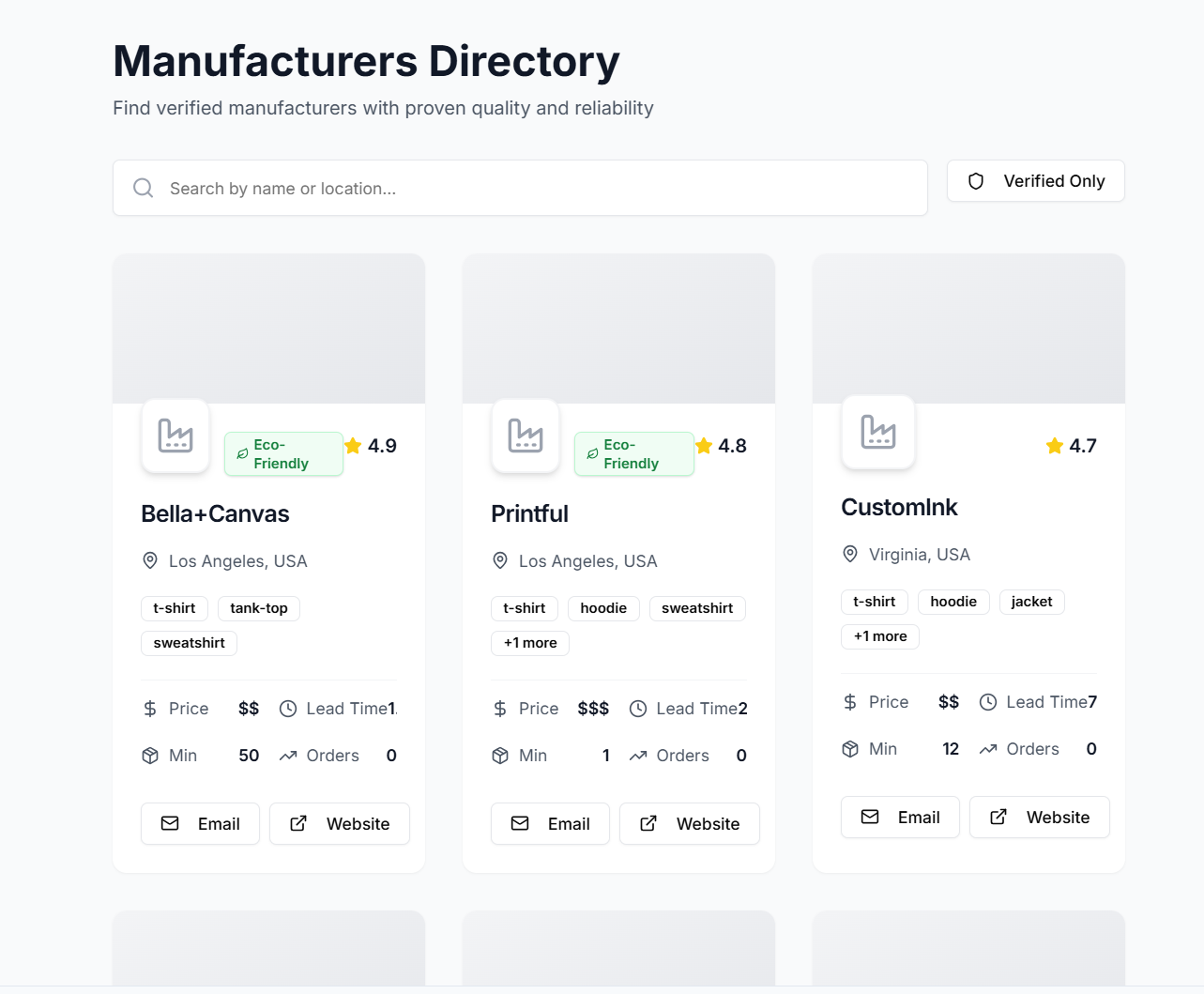Click the package Min icon on Bella+Canvas

[x=148, y=755]
